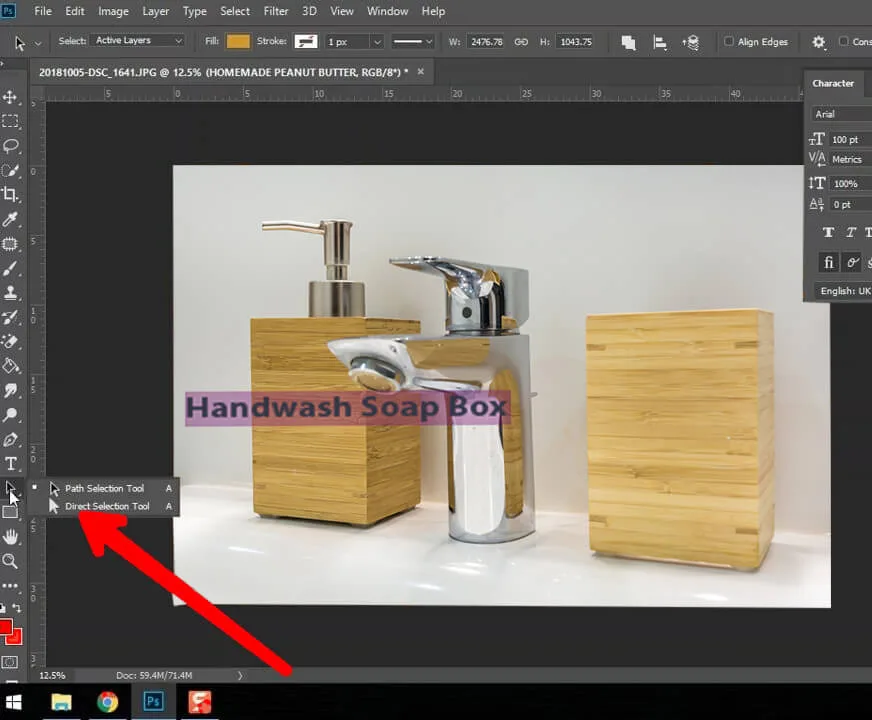Open path operations gear settings in options bar
The height and width of the screenshot is (720, 872).
(818, 41)
